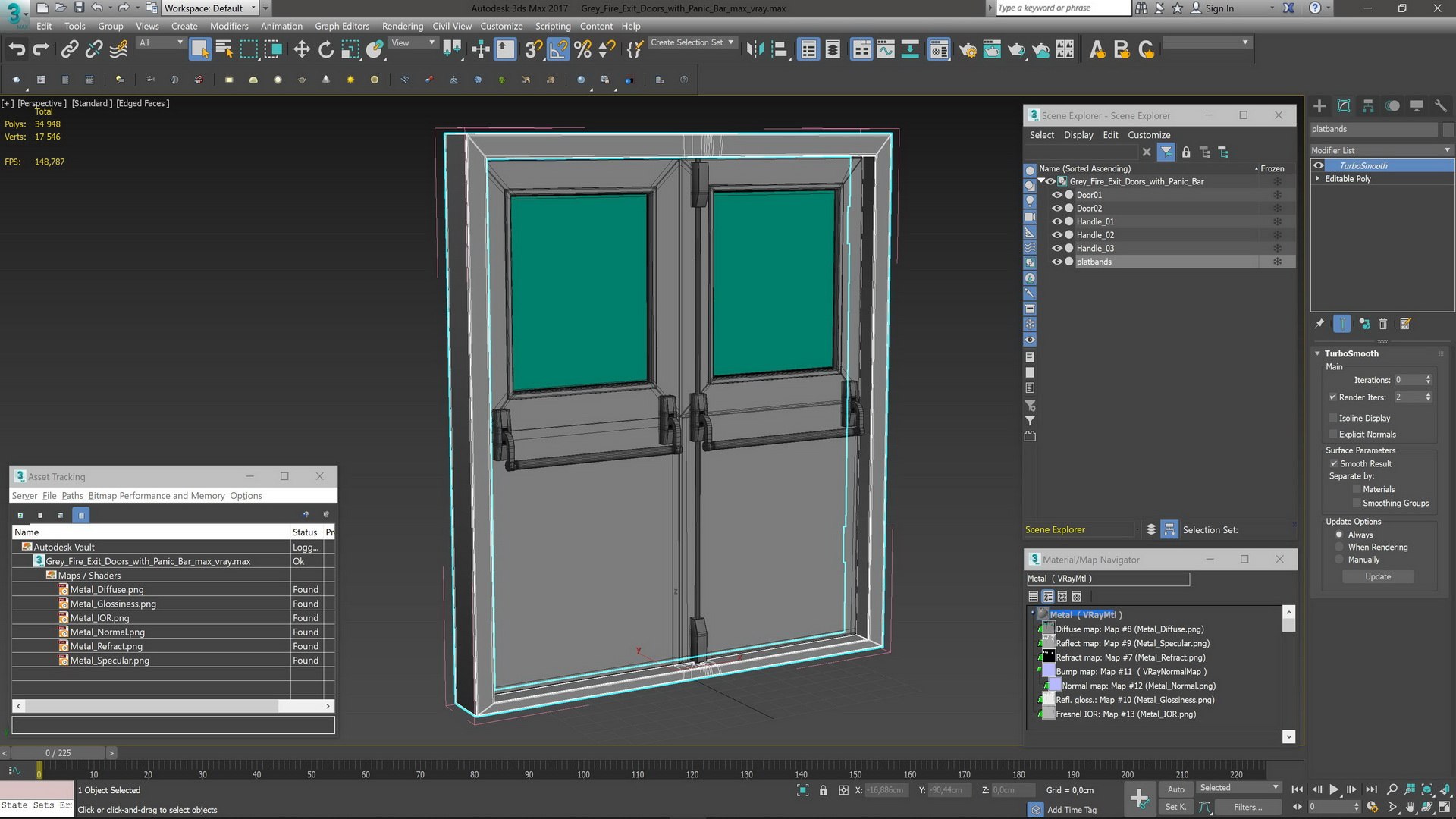The image size is (1456, 819).
Task: Choose the Select and Rotate tool
Action: coord(326,50)
